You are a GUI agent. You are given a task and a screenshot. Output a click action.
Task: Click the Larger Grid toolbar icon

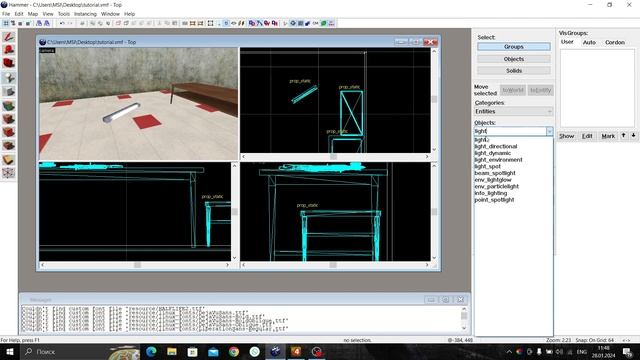click(28, 23)
